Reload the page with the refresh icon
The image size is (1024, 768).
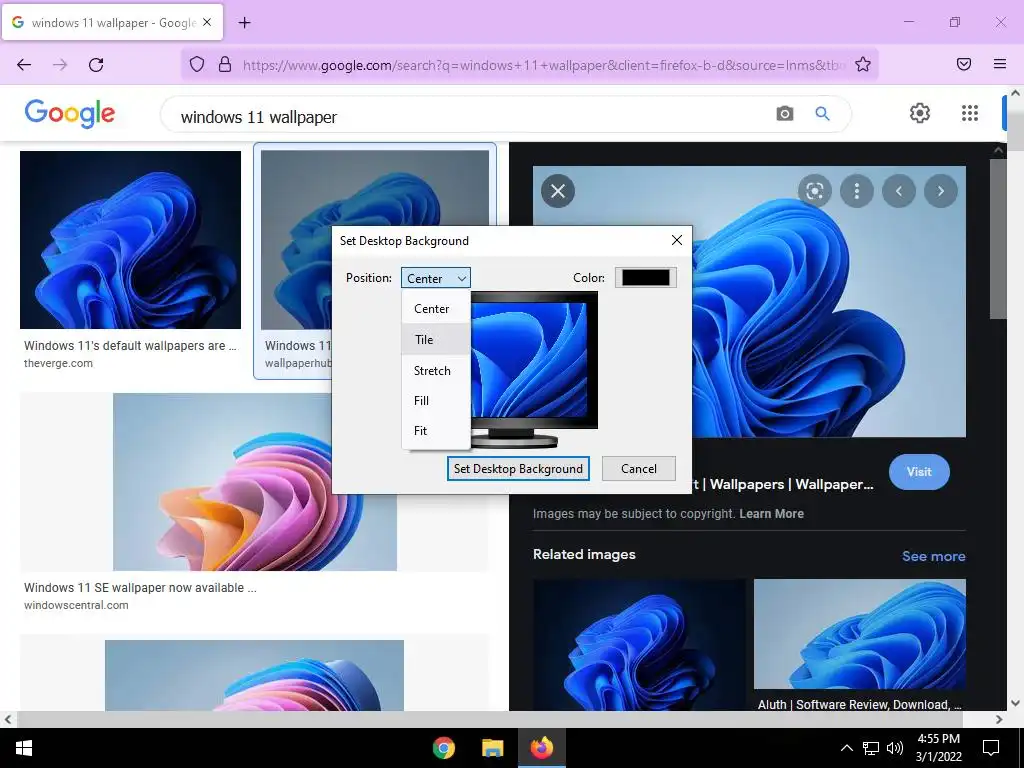tap(96, 65)
